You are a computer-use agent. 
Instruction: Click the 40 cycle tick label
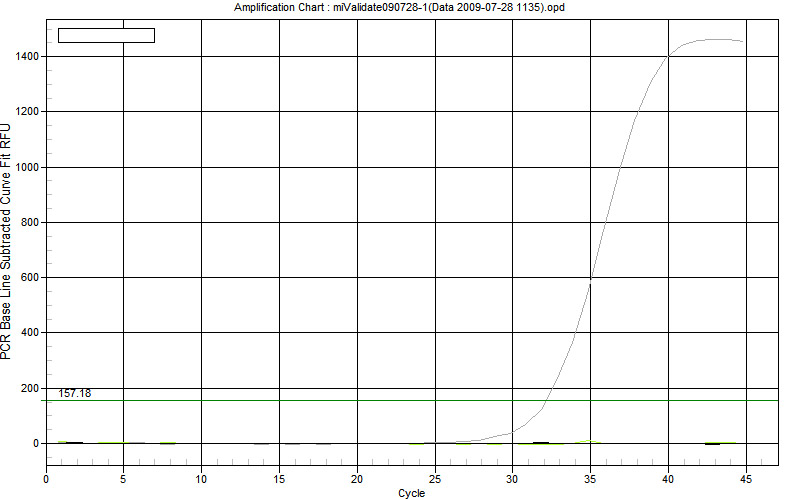pos(668,479)
